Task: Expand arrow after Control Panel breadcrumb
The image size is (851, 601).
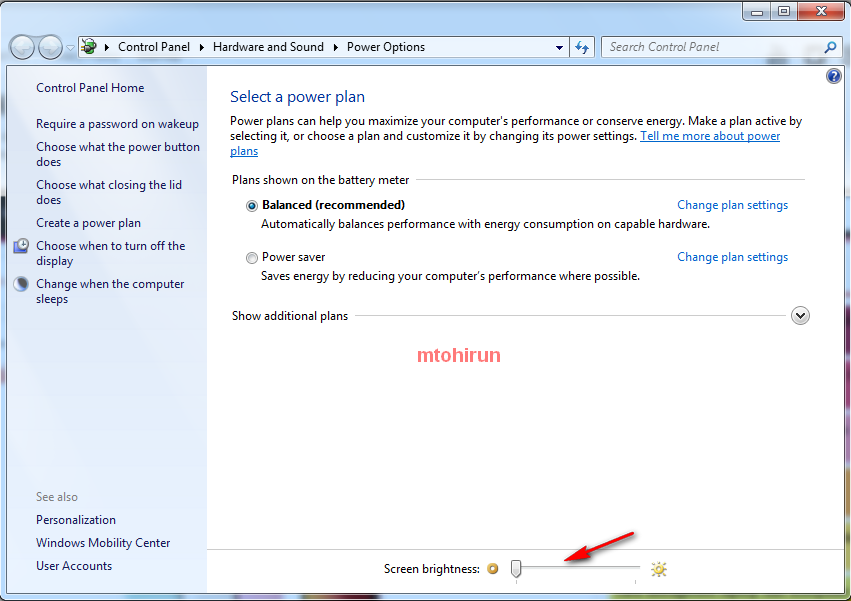Action: [x=201, y=47]
